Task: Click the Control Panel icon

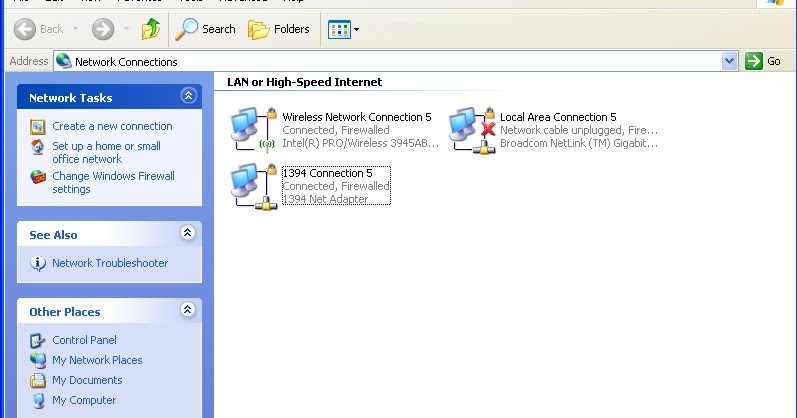Action: [x=38, y=340]
